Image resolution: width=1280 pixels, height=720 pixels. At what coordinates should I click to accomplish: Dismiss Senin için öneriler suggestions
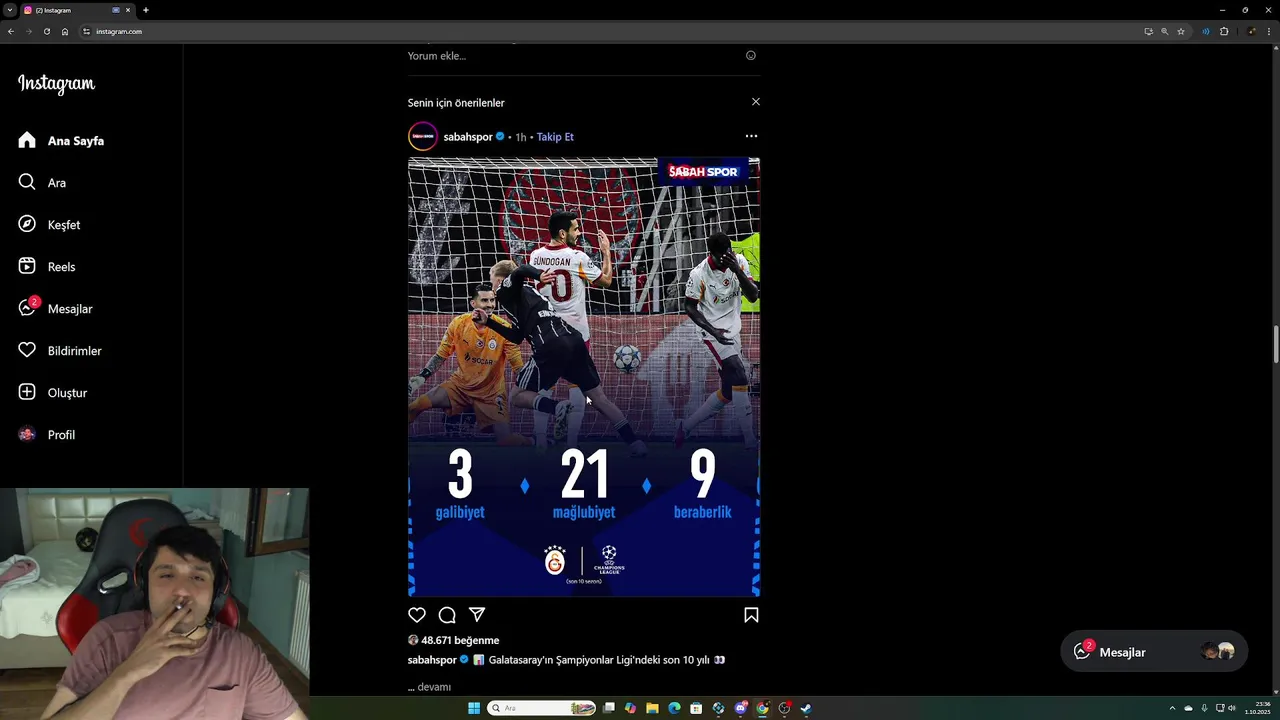coord(756,102)
